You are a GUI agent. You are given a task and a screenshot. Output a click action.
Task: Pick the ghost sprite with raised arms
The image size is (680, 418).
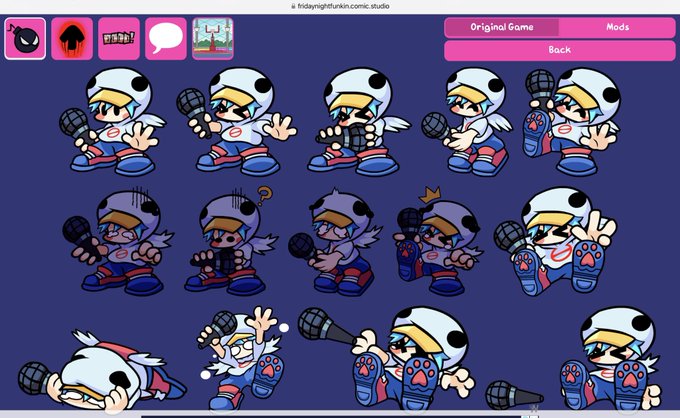pyautogui.click(x=243, y=358)
